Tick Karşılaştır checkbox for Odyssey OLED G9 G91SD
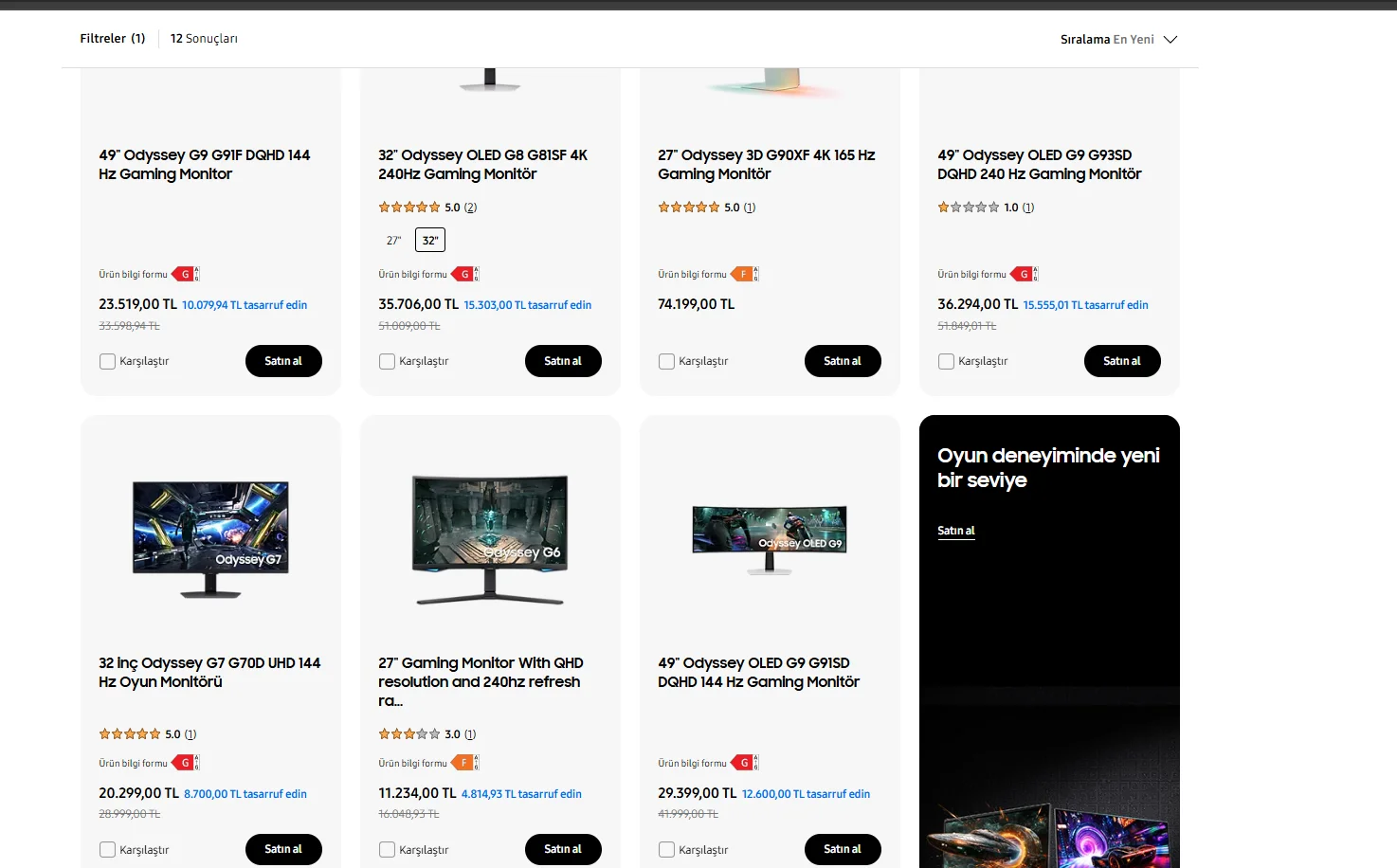The width and height of the screenshot is (1397, 868). tap(666, 850)
